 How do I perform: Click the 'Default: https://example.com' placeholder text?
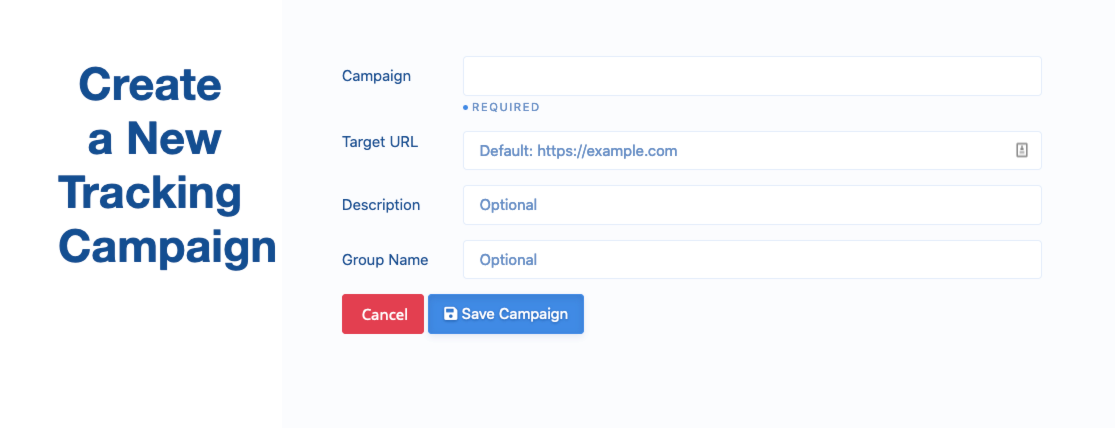[x=578, y=151]
